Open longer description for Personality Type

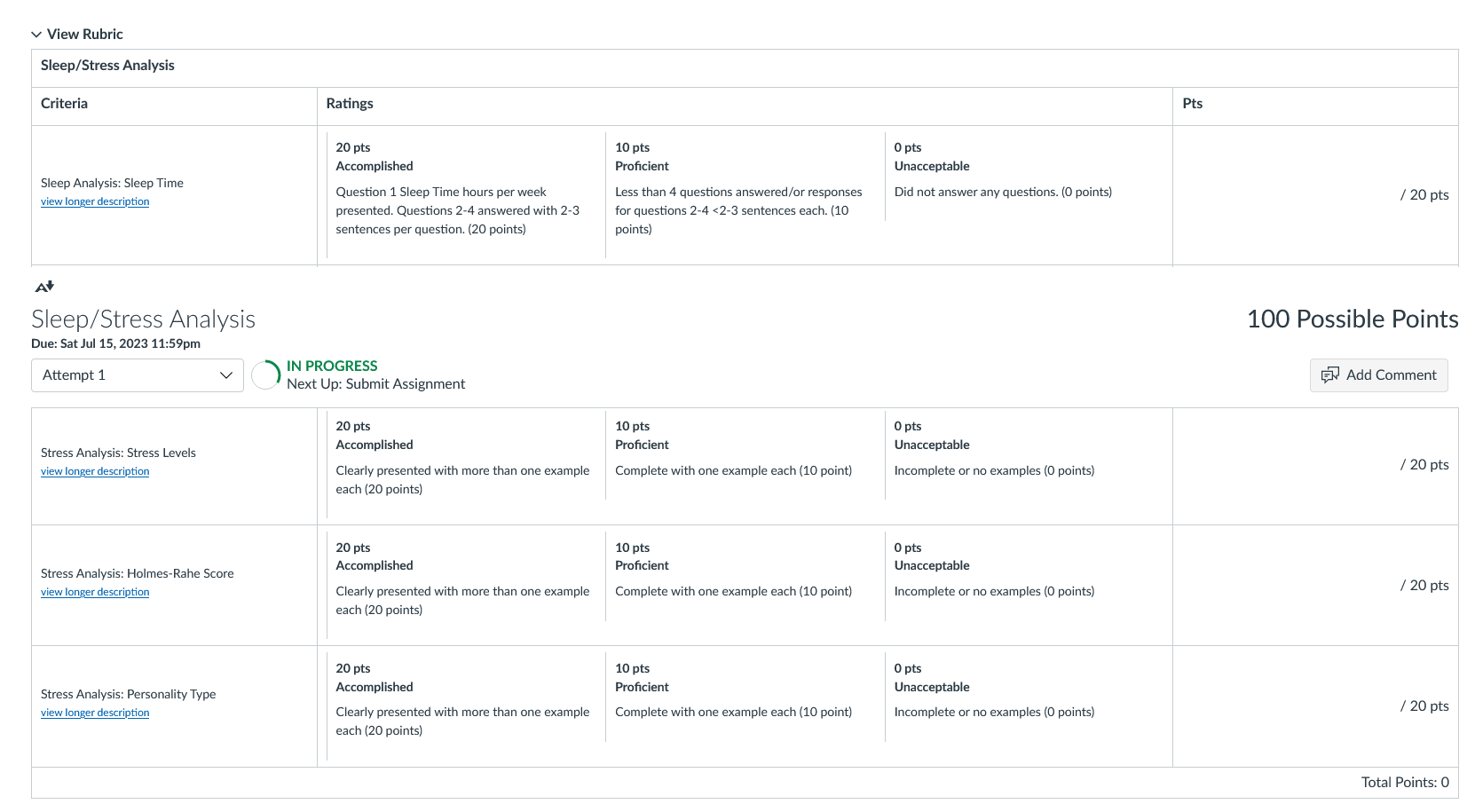click(95, 713)
